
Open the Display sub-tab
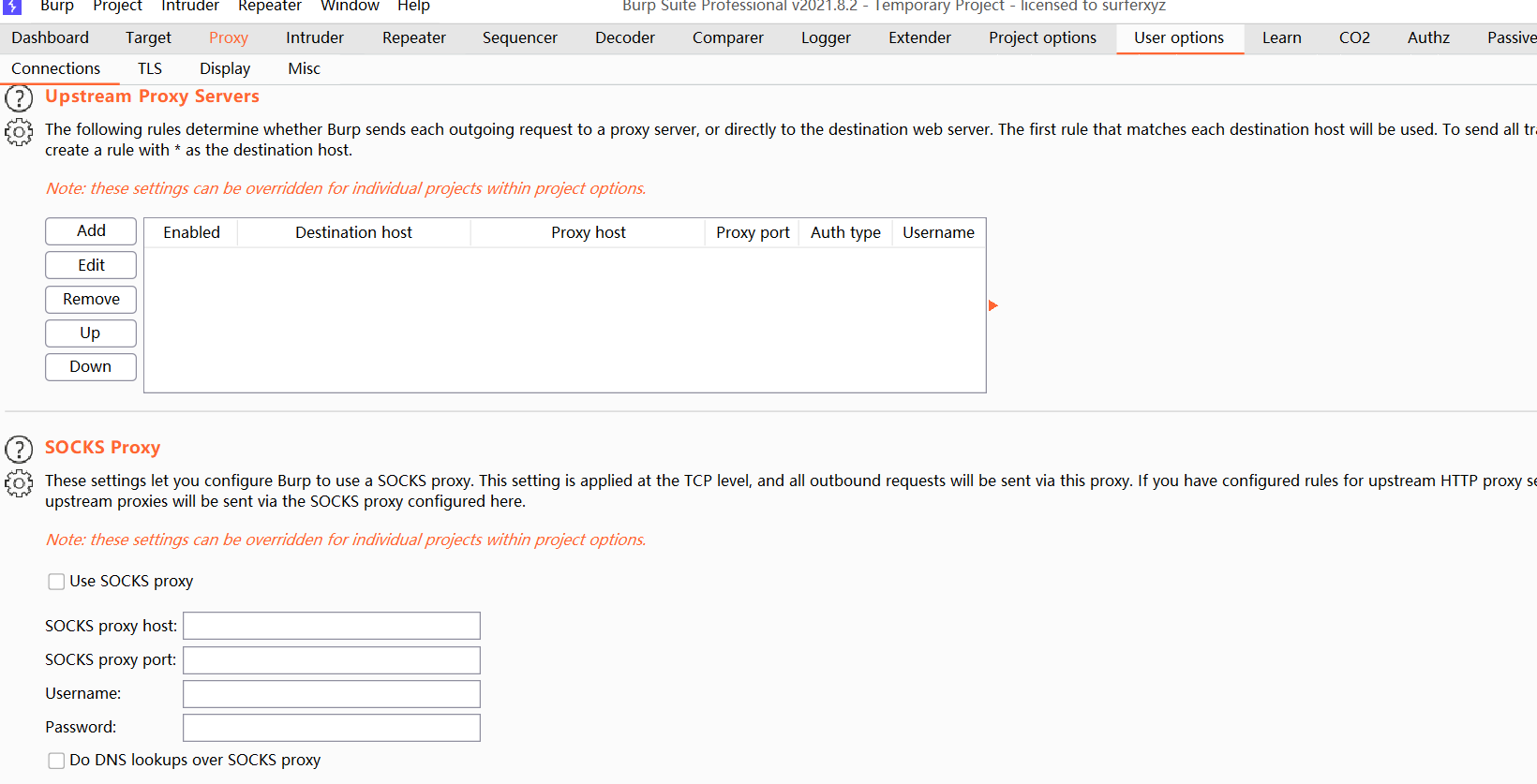coord(225,68)
